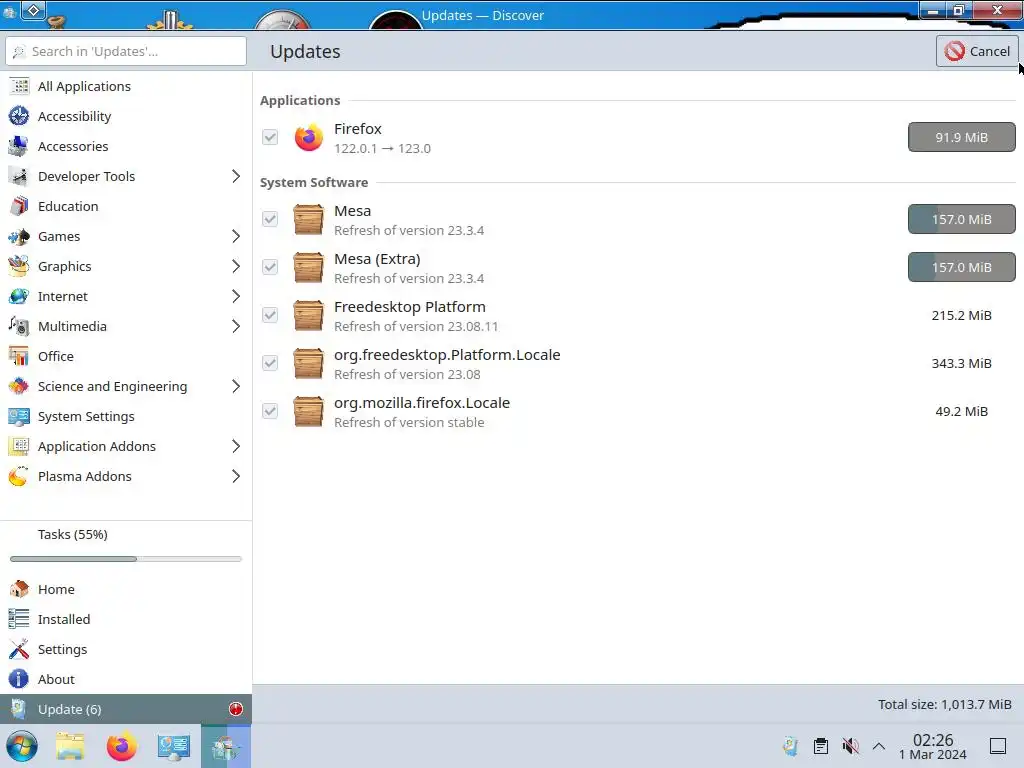Screen dimensions: 1024x768
Task: Click the Games category icon
Action: tap(19, 236)
